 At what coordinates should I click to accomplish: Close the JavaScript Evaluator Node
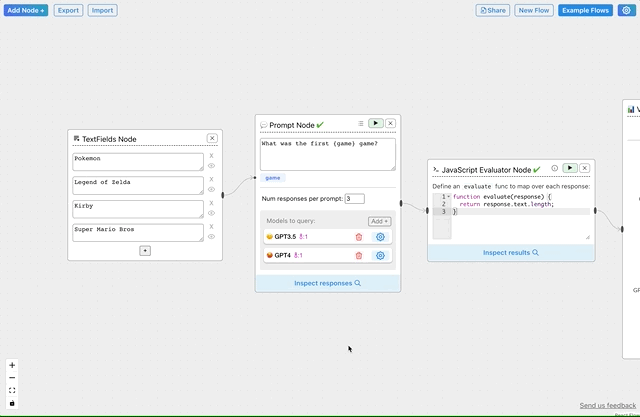(x=584, y=168)
